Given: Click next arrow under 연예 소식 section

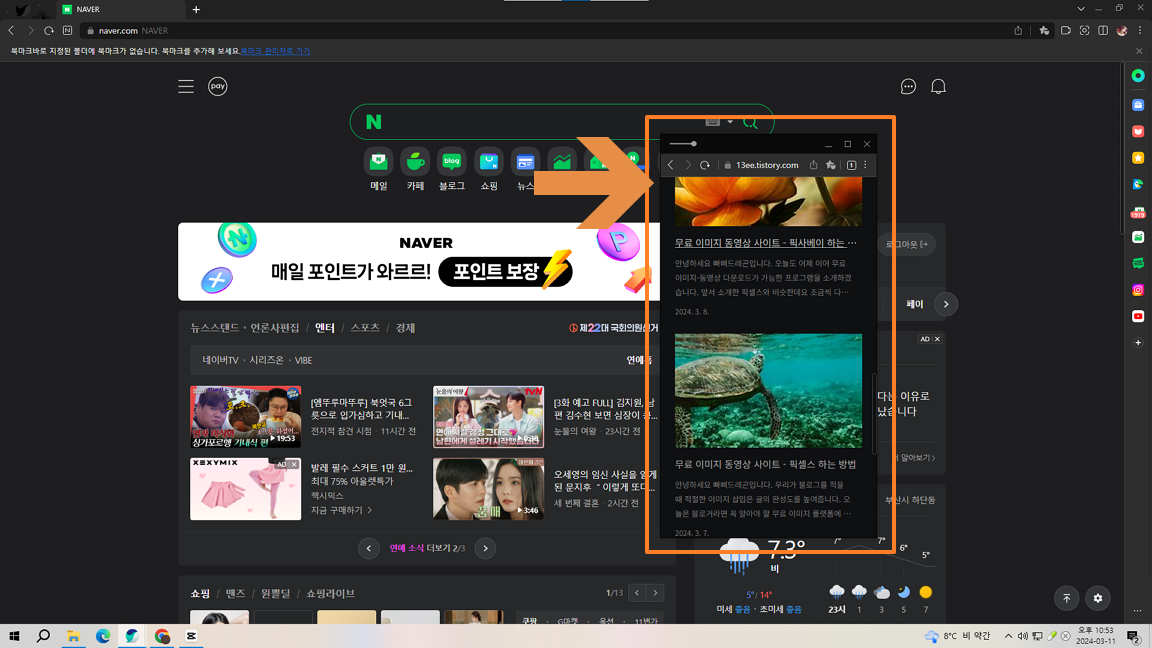Looking at the screenshot, I should [x=485, y=548].
